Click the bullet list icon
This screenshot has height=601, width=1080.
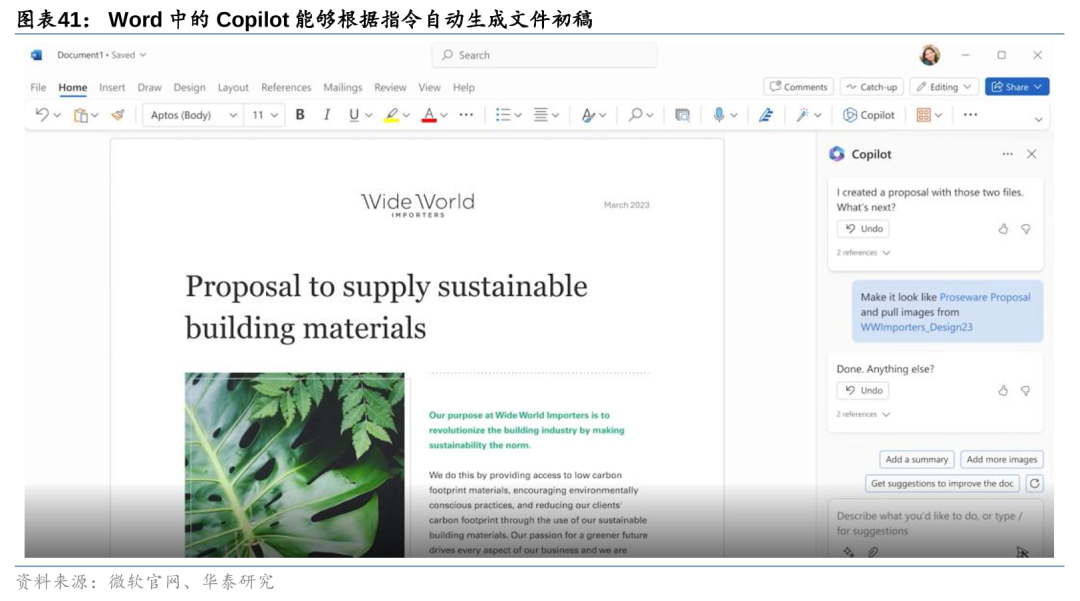click(503, 115)
